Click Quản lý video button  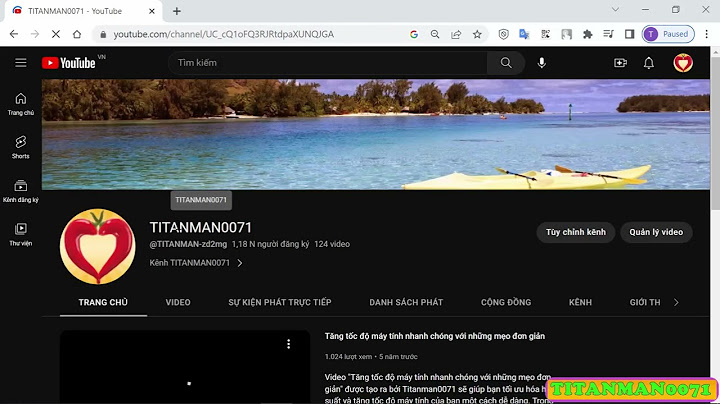[x=656, y=232]
